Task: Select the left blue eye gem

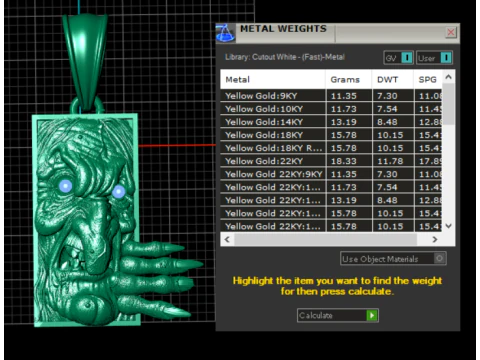Action: [66, 186]
